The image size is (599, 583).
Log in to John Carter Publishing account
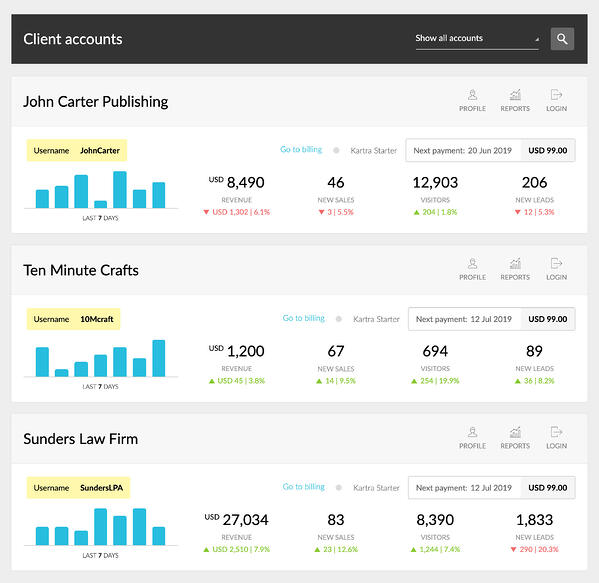tap(556, 100)
